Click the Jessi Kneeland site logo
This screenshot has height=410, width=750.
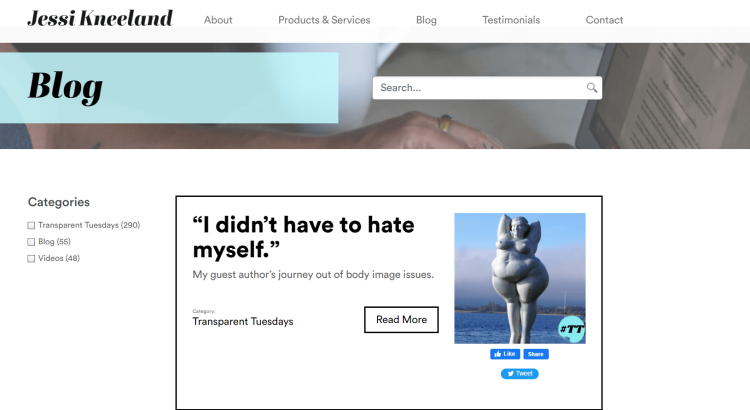pos(100,19)
